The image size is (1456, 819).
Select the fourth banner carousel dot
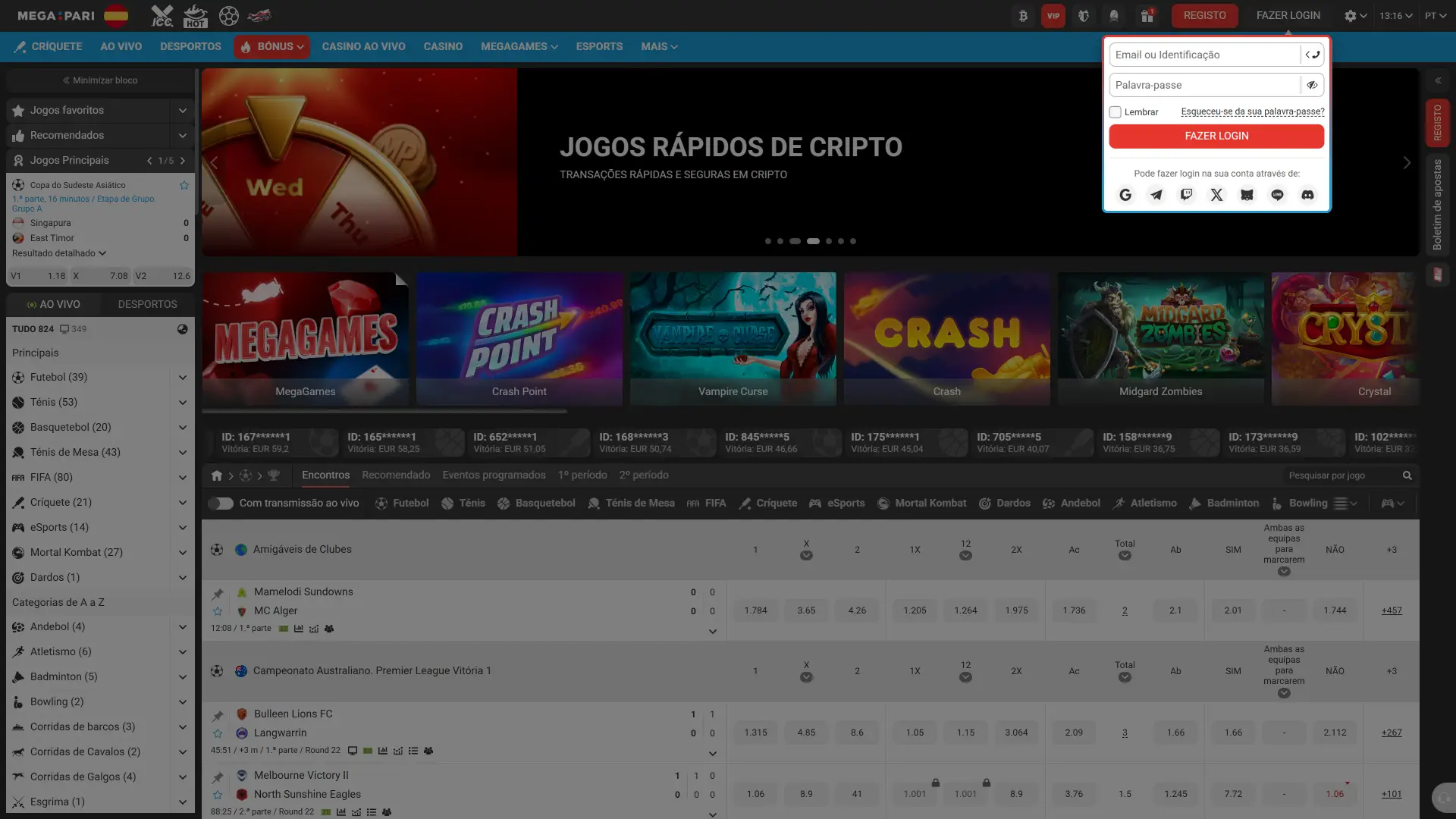click(x=813, y=241)
